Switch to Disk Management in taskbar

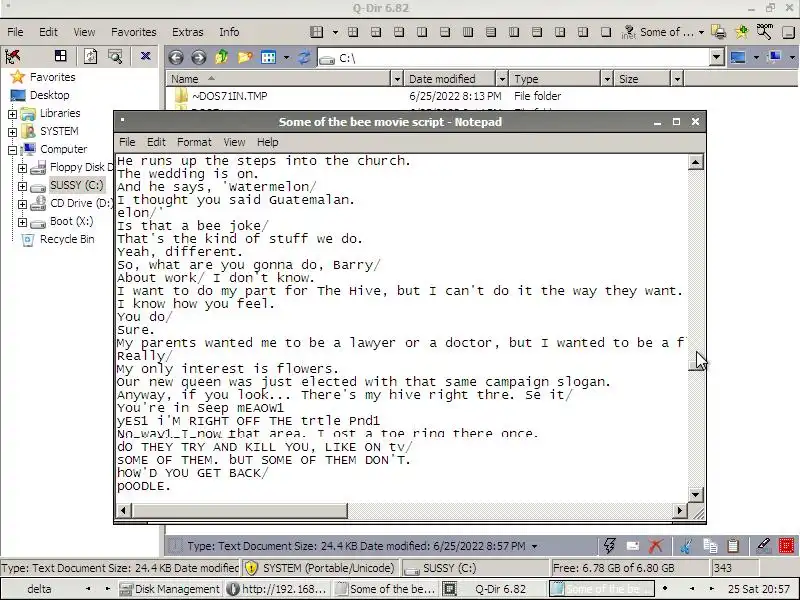[x=170, y=589]
